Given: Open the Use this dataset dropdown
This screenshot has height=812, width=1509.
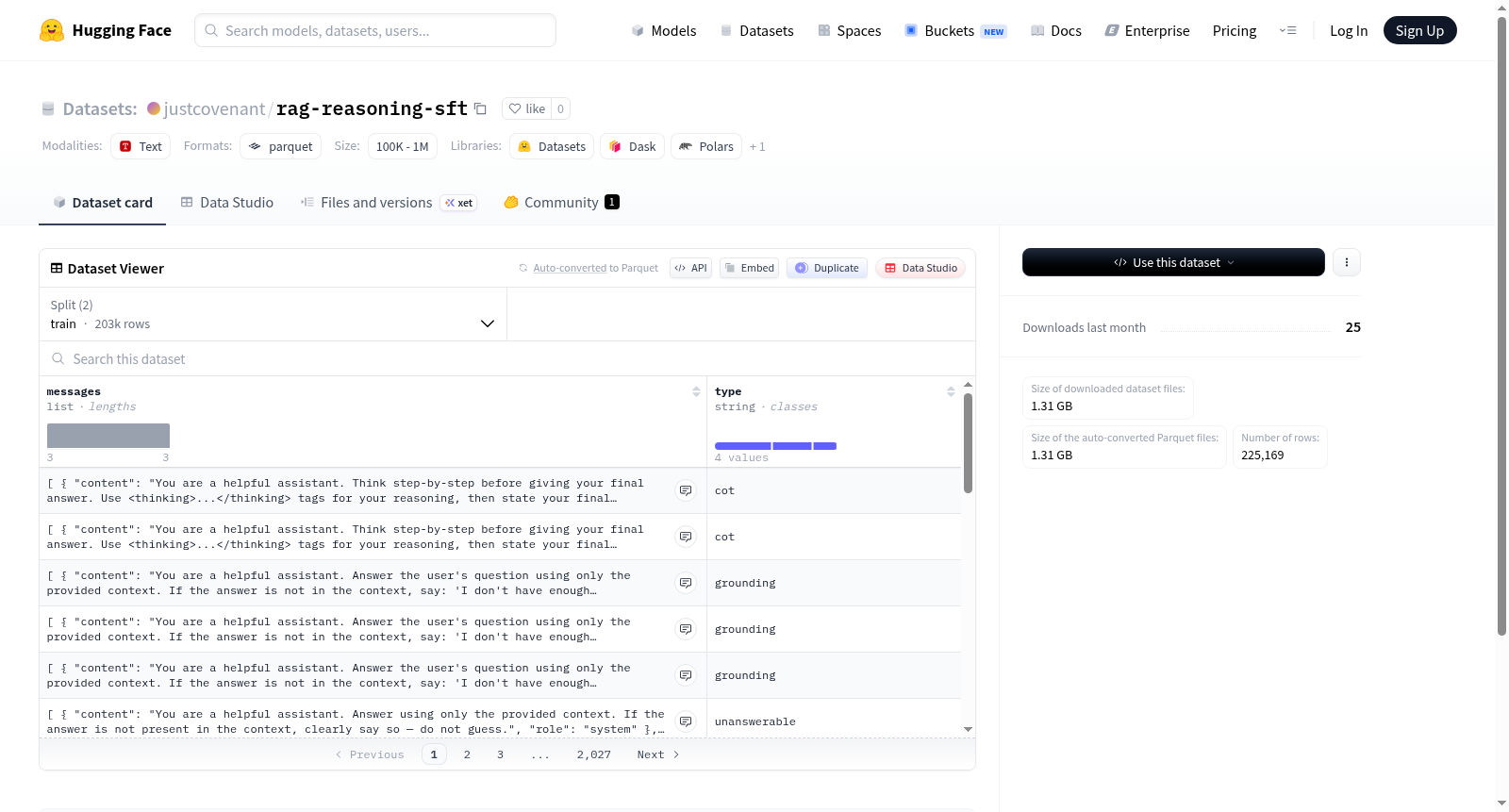Looking at the screenshot, I should tap(1173, 262).
